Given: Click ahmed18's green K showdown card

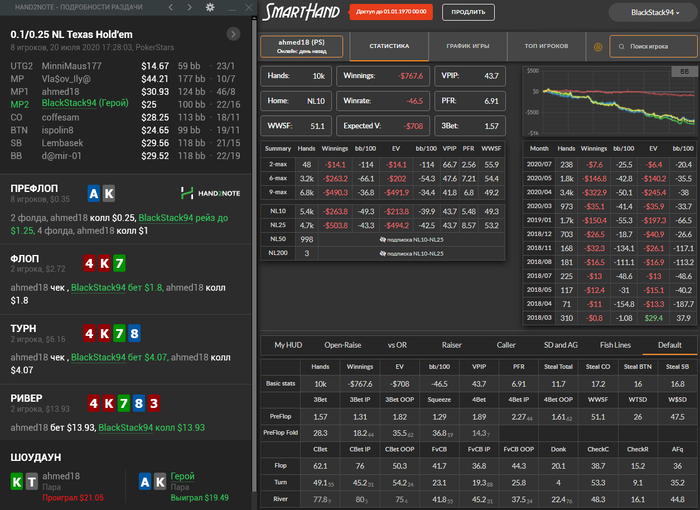Looking at the screenshot, I should pos(17,481).
